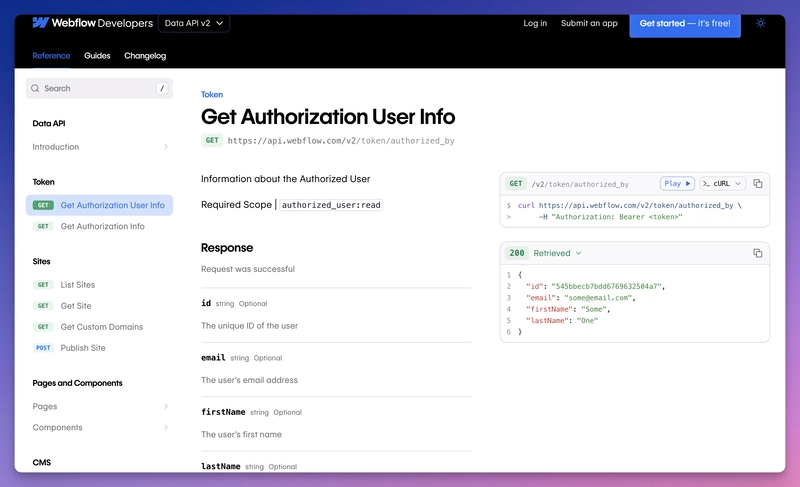This screenshot has width=800, height=487.
Task: Switch to the Guides tab
Action: click(x=97, y=56)
